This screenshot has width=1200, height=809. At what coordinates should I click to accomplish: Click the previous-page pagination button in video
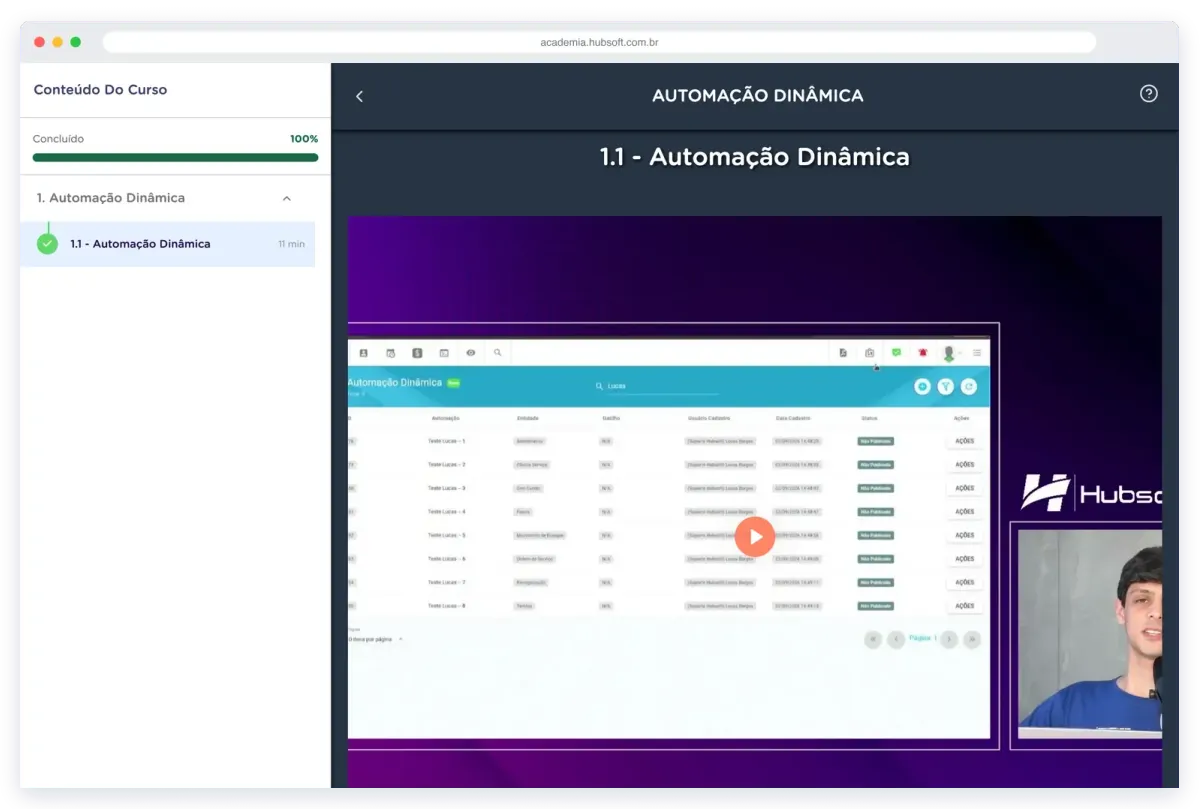point(897,639)
